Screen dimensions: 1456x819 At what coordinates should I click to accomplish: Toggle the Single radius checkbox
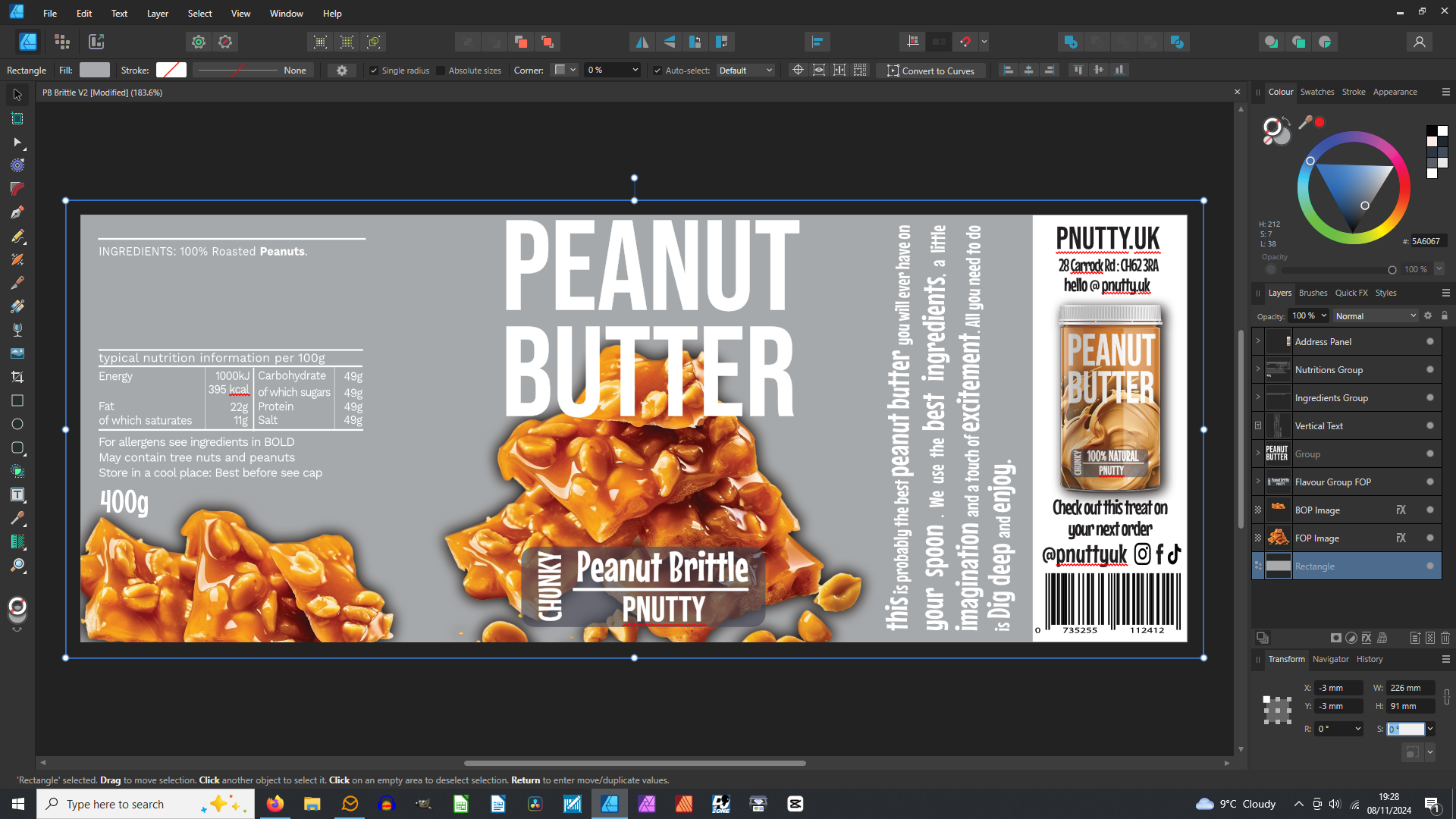coord(374,71)
